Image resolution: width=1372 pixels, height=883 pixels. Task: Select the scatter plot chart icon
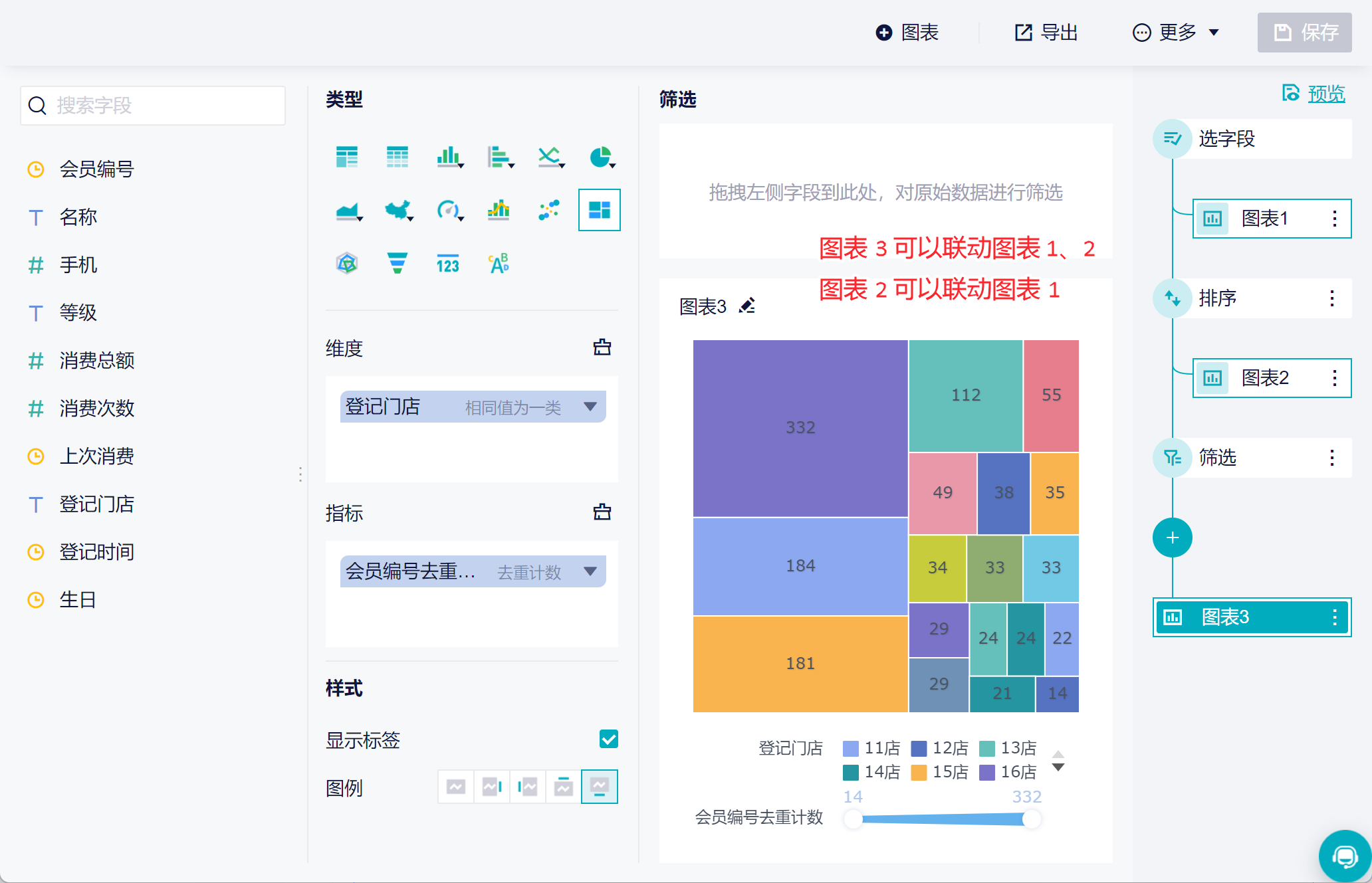click(549, 211)
